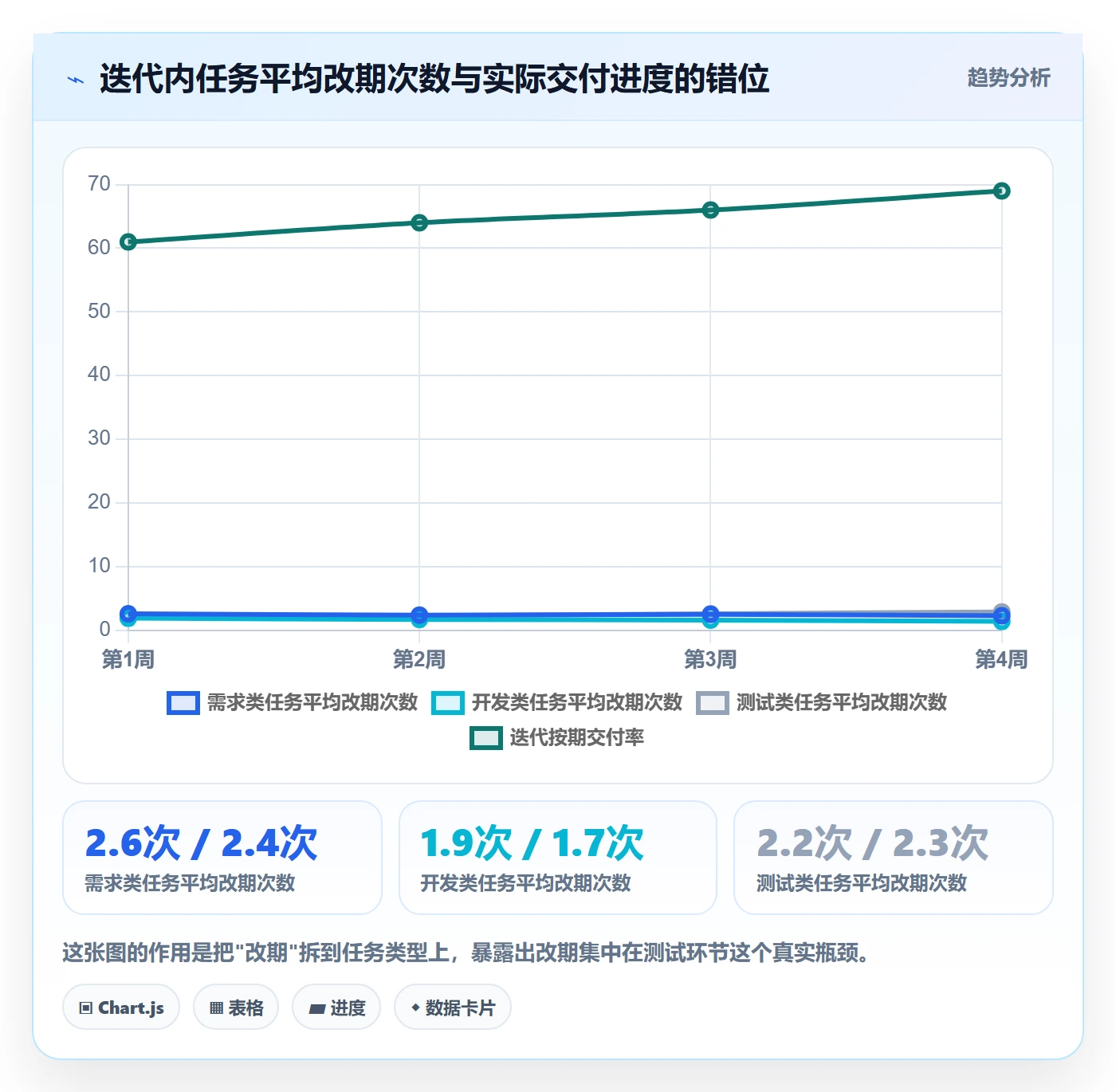Viewport: 1116px width, 1092px height.
Task: Click the 第3周 axis label
Action: [x=710, y=660]
